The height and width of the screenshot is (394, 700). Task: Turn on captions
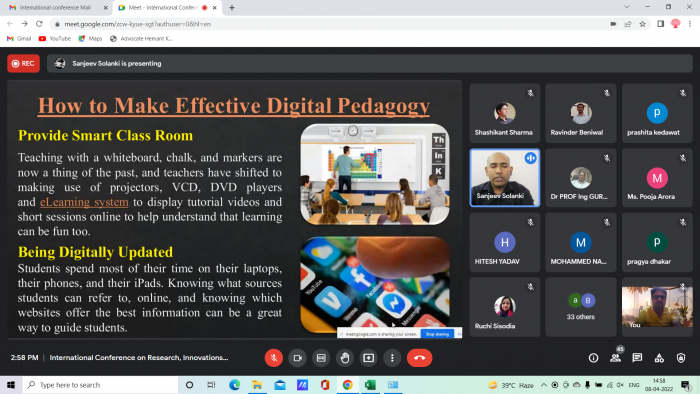tap(321, 358)
